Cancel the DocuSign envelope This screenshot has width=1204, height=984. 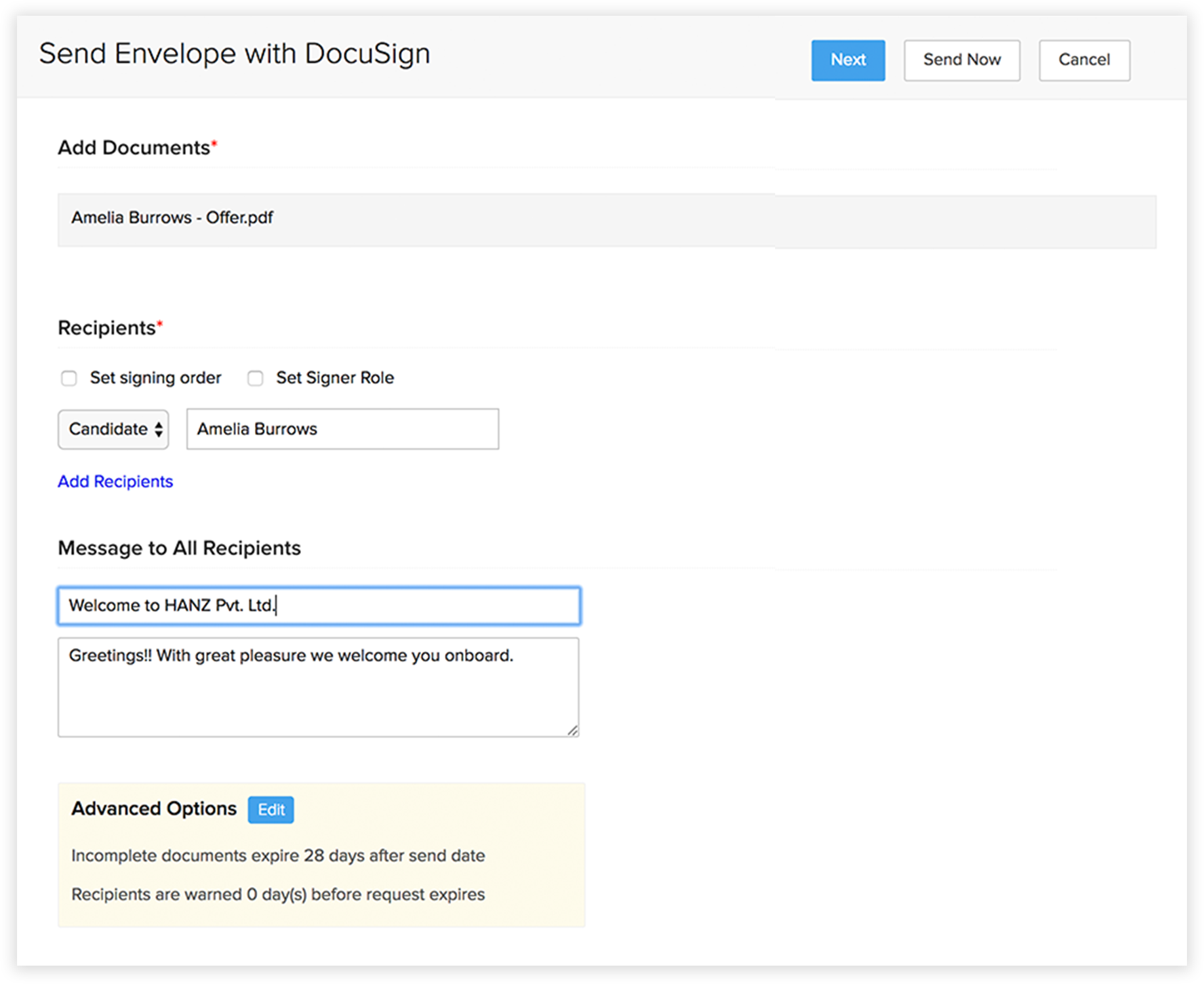pyautogui.click(x=1083, y=60)
